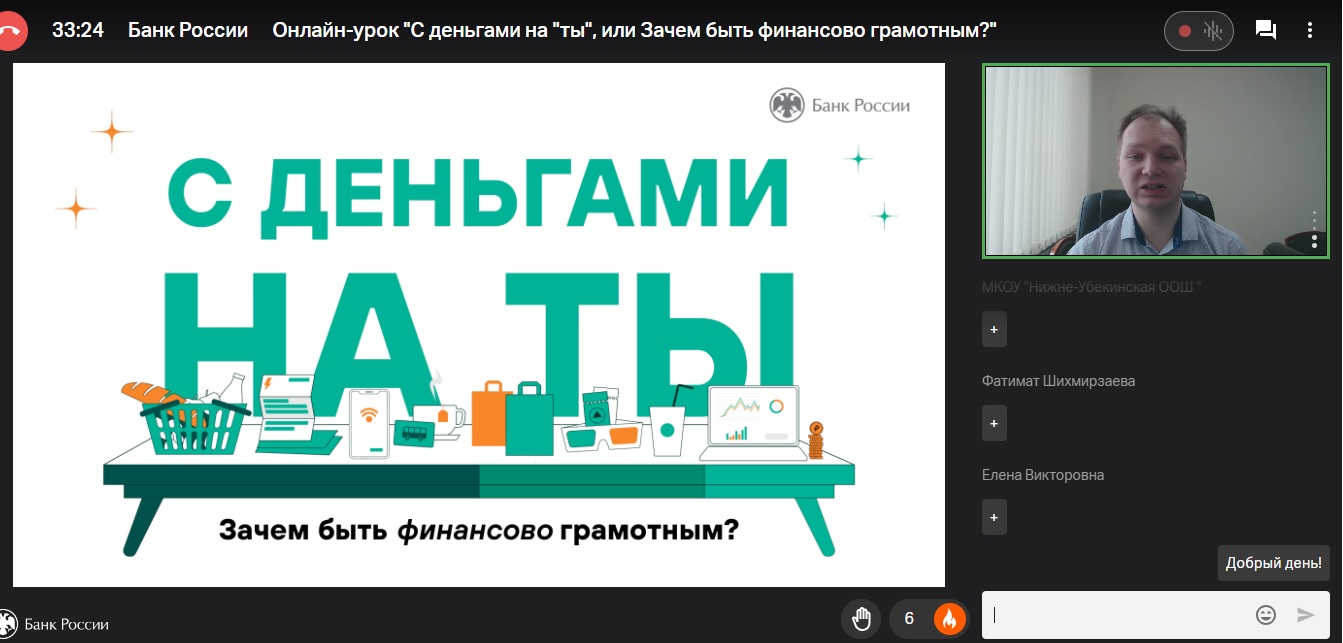
Task: Click the plus button under Елена Викторовна
Action: click(x=994, y=517)
